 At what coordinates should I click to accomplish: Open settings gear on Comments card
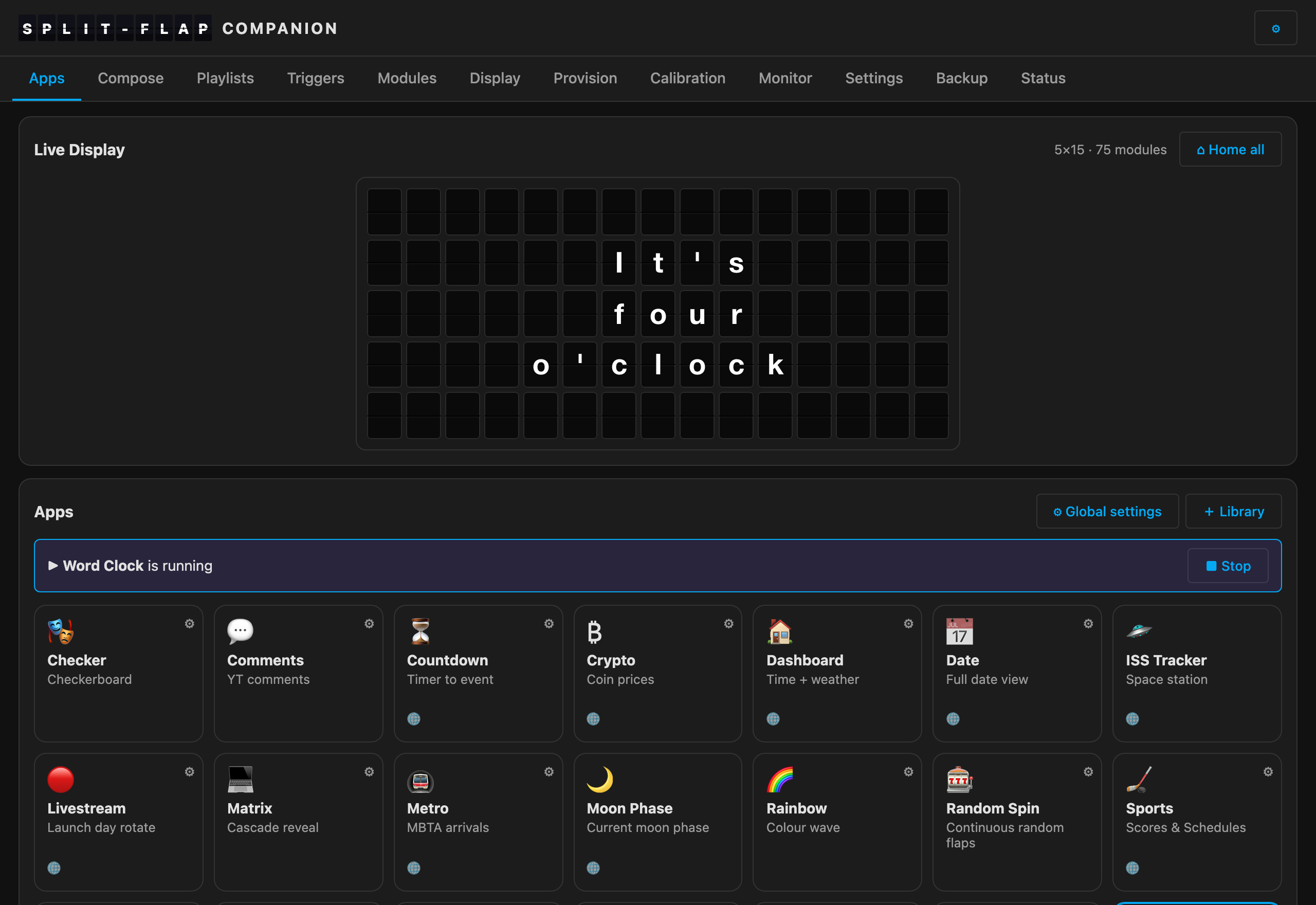[x=369, y=624]
